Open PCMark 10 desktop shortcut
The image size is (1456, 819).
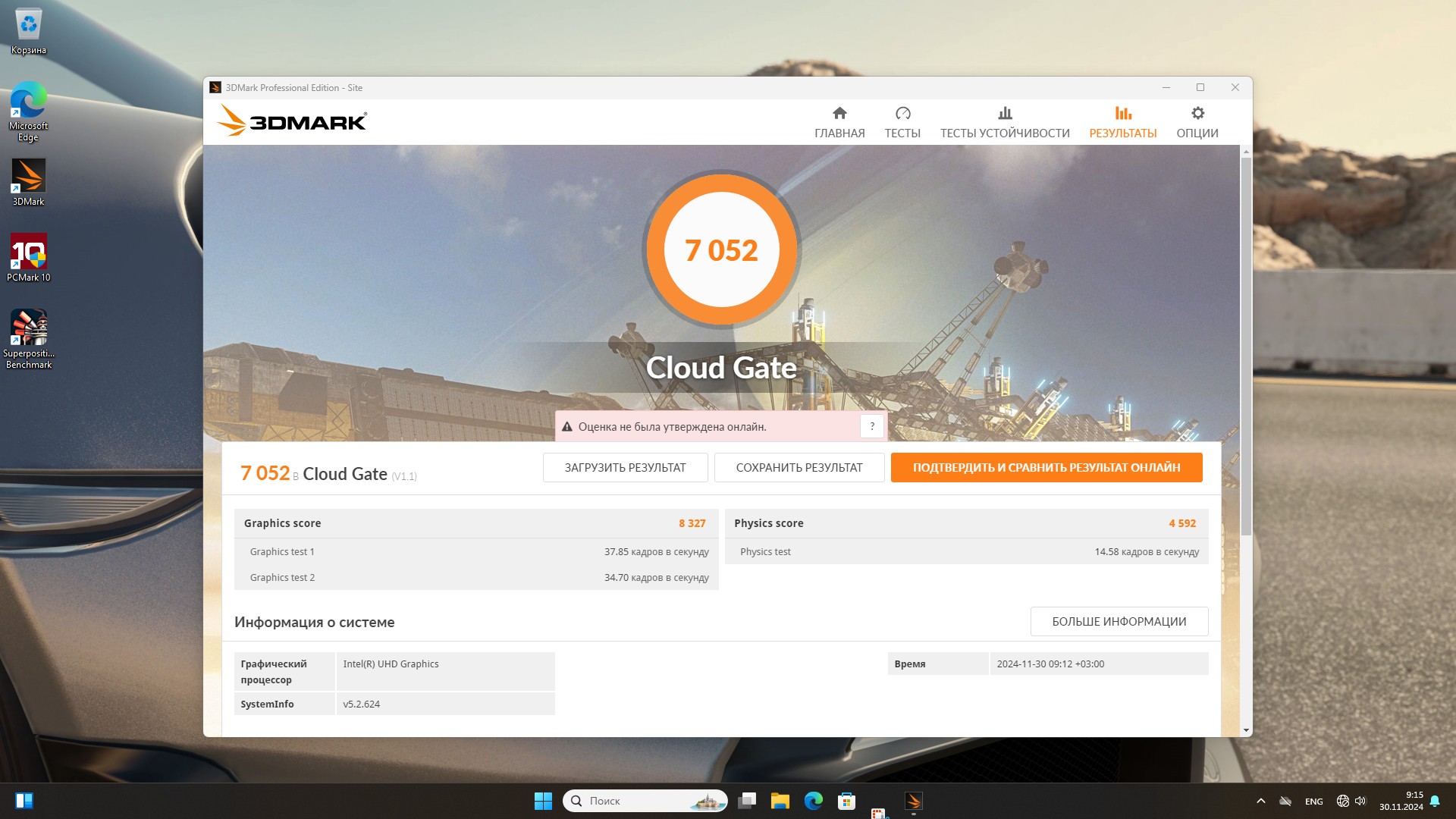(29, 258)
